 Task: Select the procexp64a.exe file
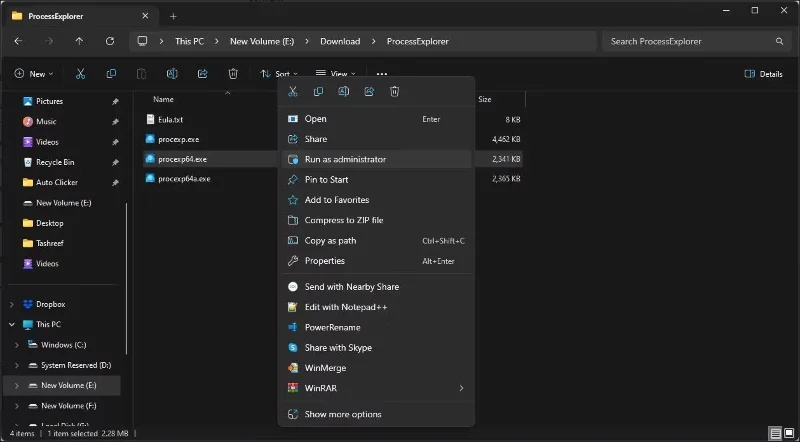pyautogui.click(x=184, y=179)
